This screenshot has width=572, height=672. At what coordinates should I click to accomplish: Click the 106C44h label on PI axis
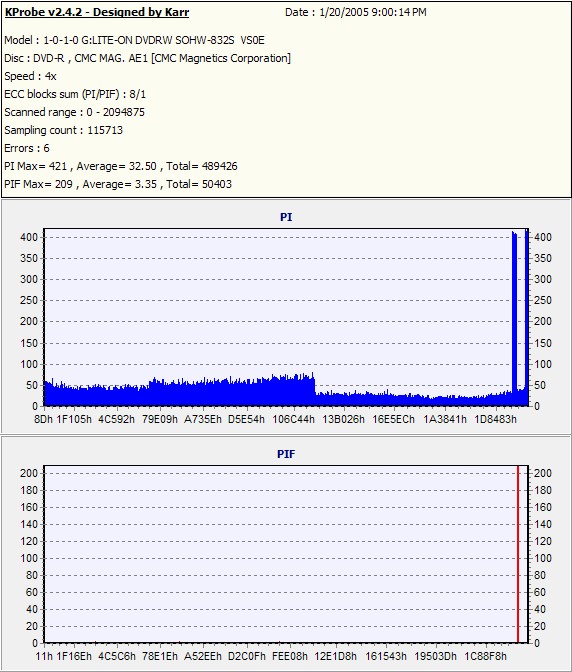tap(293, 419)
